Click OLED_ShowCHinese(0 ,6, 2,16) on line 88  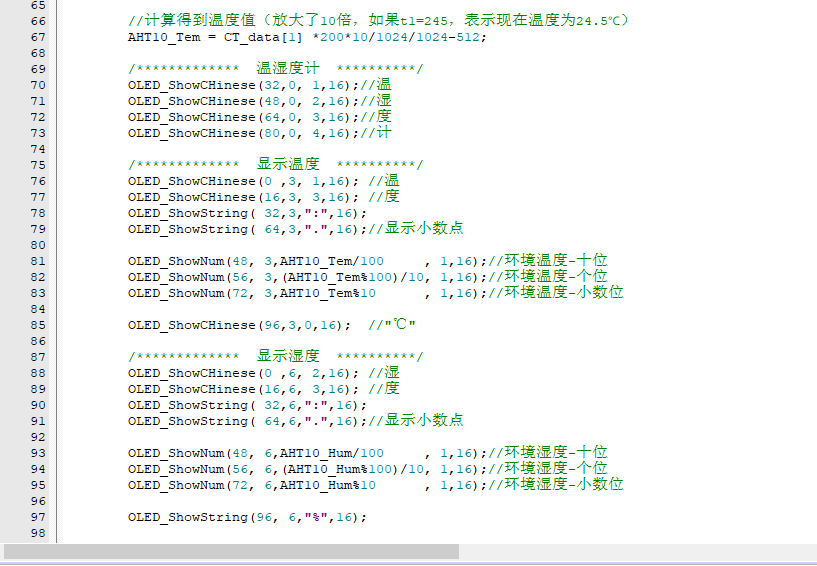click(243, 373)
